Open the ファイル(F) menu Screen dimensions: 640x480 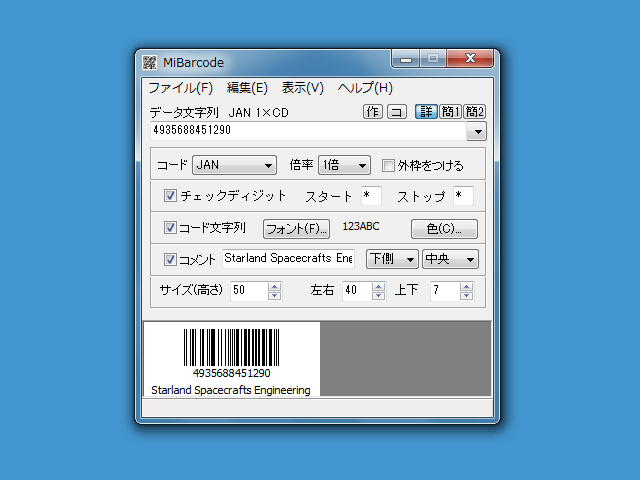(181, 88)
